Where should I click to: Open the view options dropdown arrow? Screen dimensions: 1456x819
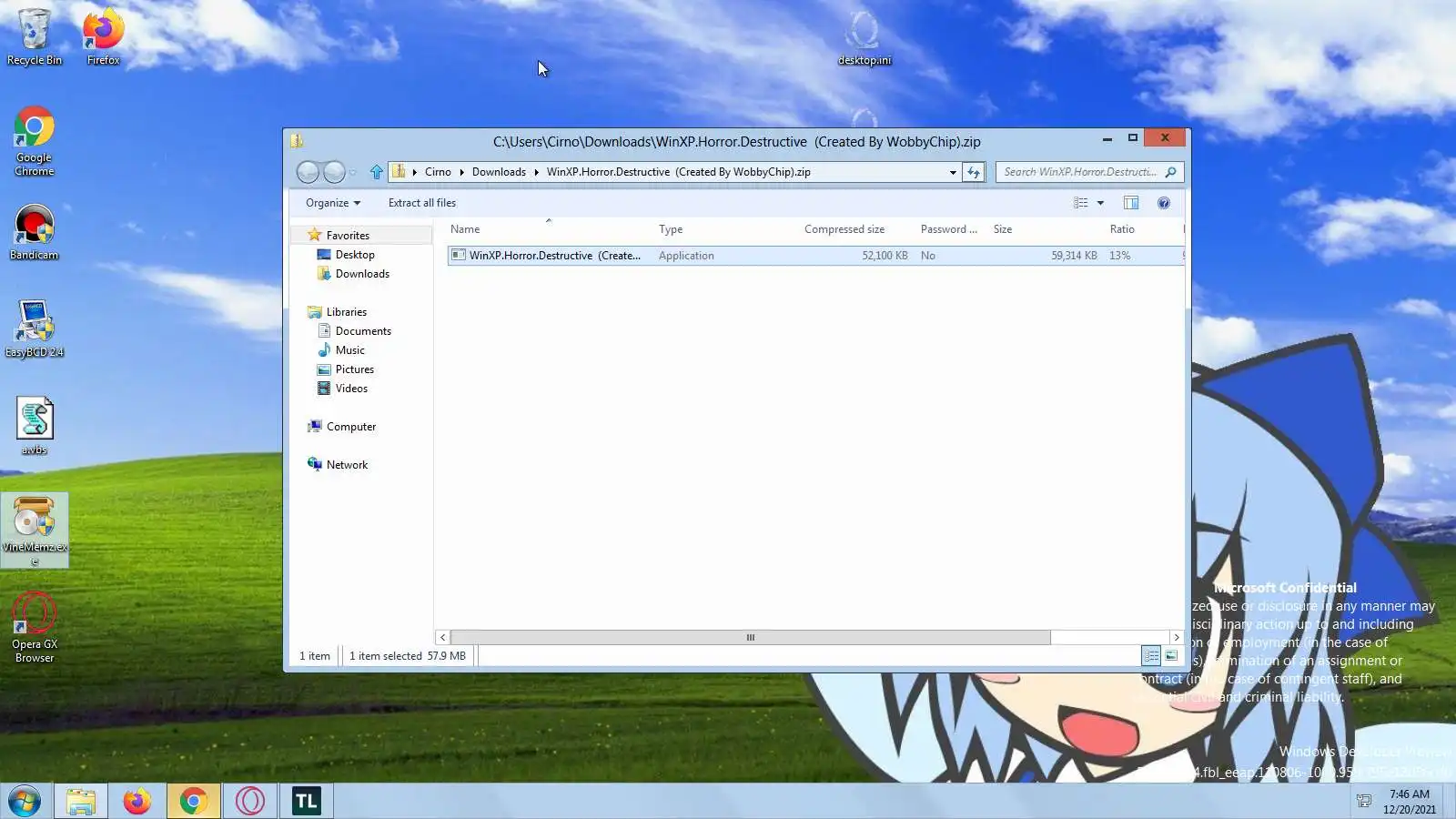coord(1100,203)
